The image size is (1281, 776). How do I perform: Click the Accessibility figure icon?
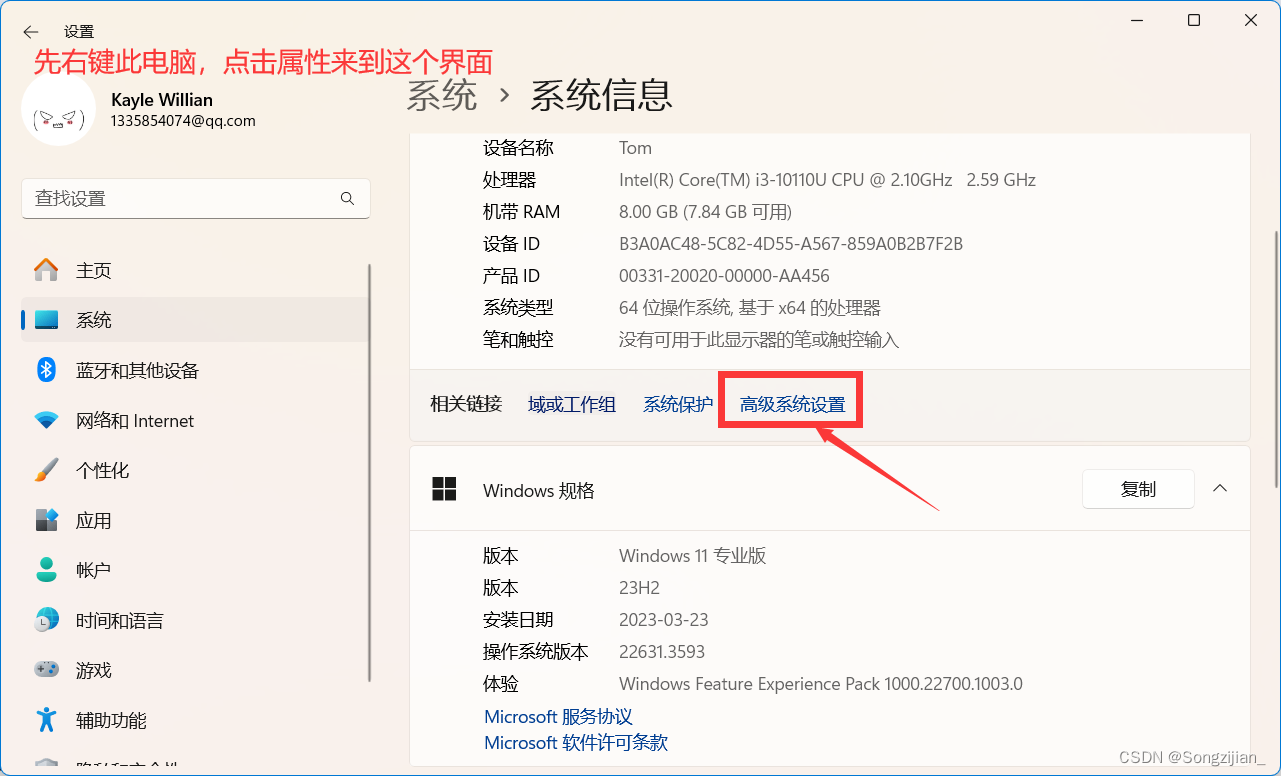click(46, 720)
